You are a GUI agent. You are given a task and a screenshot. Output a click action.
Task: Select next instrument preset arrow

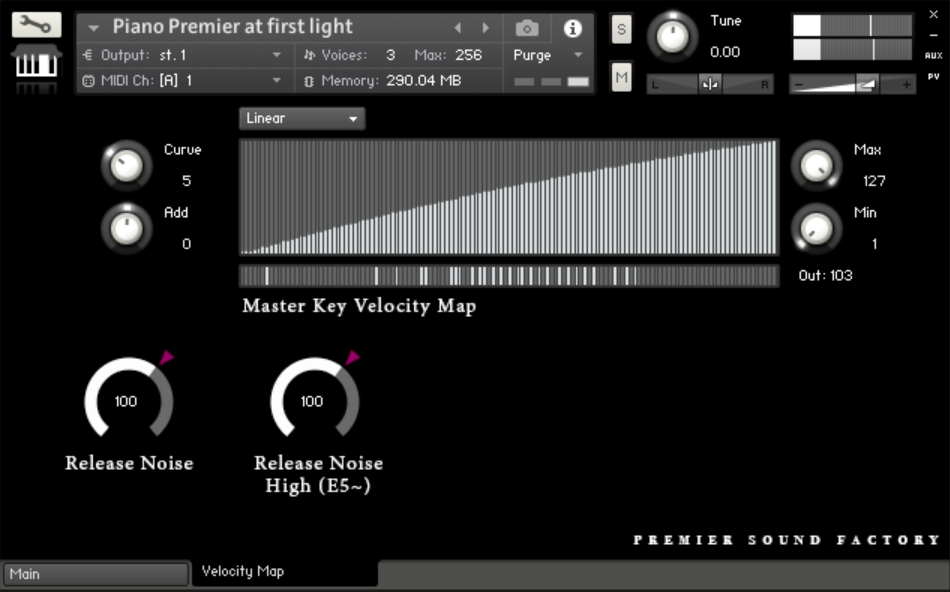click(x=485, y=28)
